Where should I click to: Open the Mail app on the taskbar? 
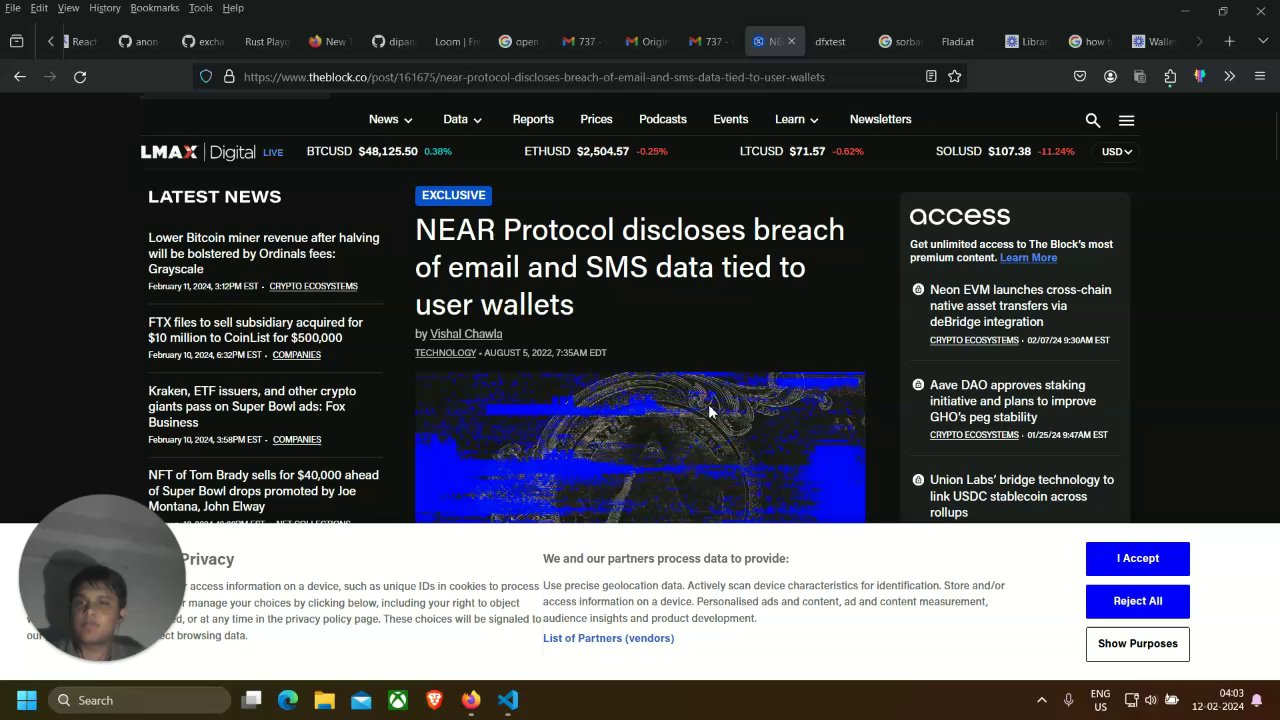click(x=361, y=700)
